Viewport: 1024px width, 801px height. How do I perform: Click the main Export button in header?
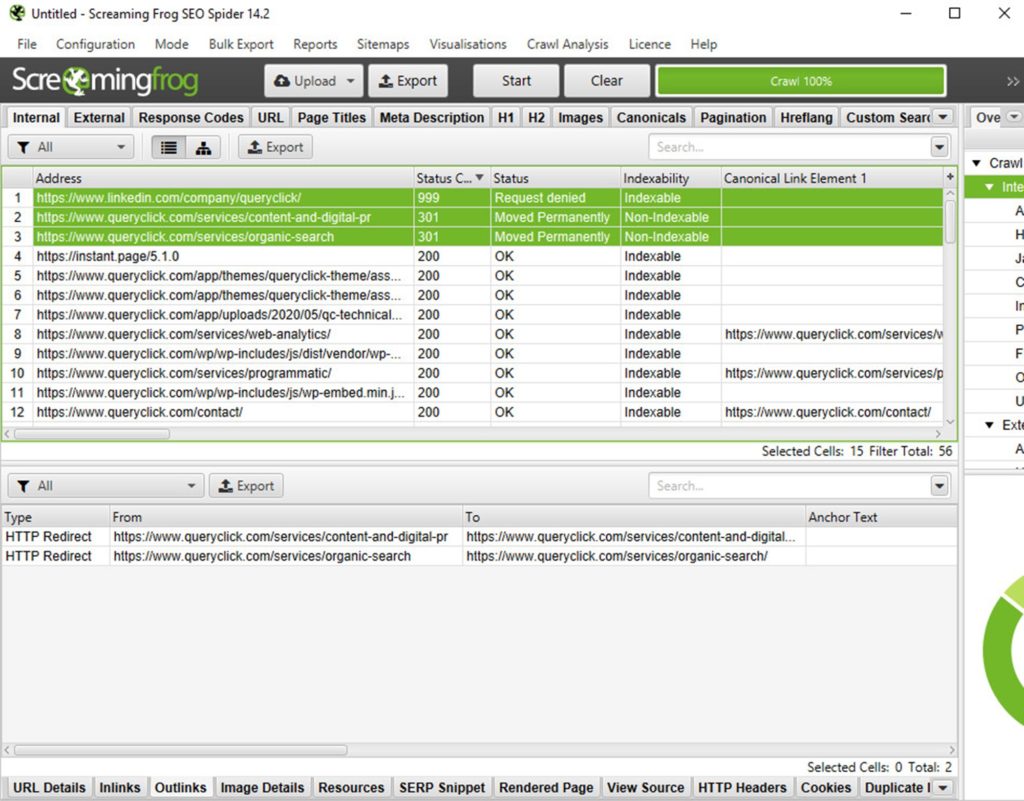click(x=408, y=81)
